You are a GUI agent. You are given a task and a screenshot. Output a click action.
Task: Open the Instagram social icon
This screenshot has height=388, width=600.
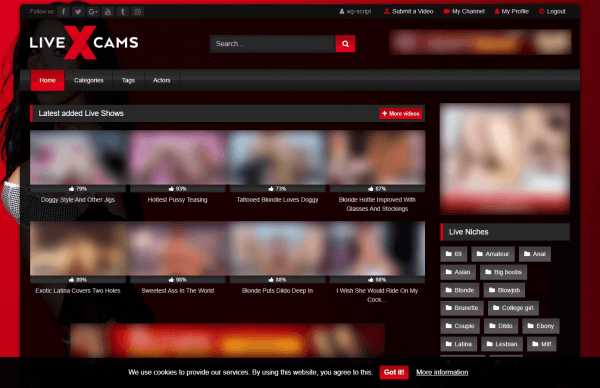[138, 11]
